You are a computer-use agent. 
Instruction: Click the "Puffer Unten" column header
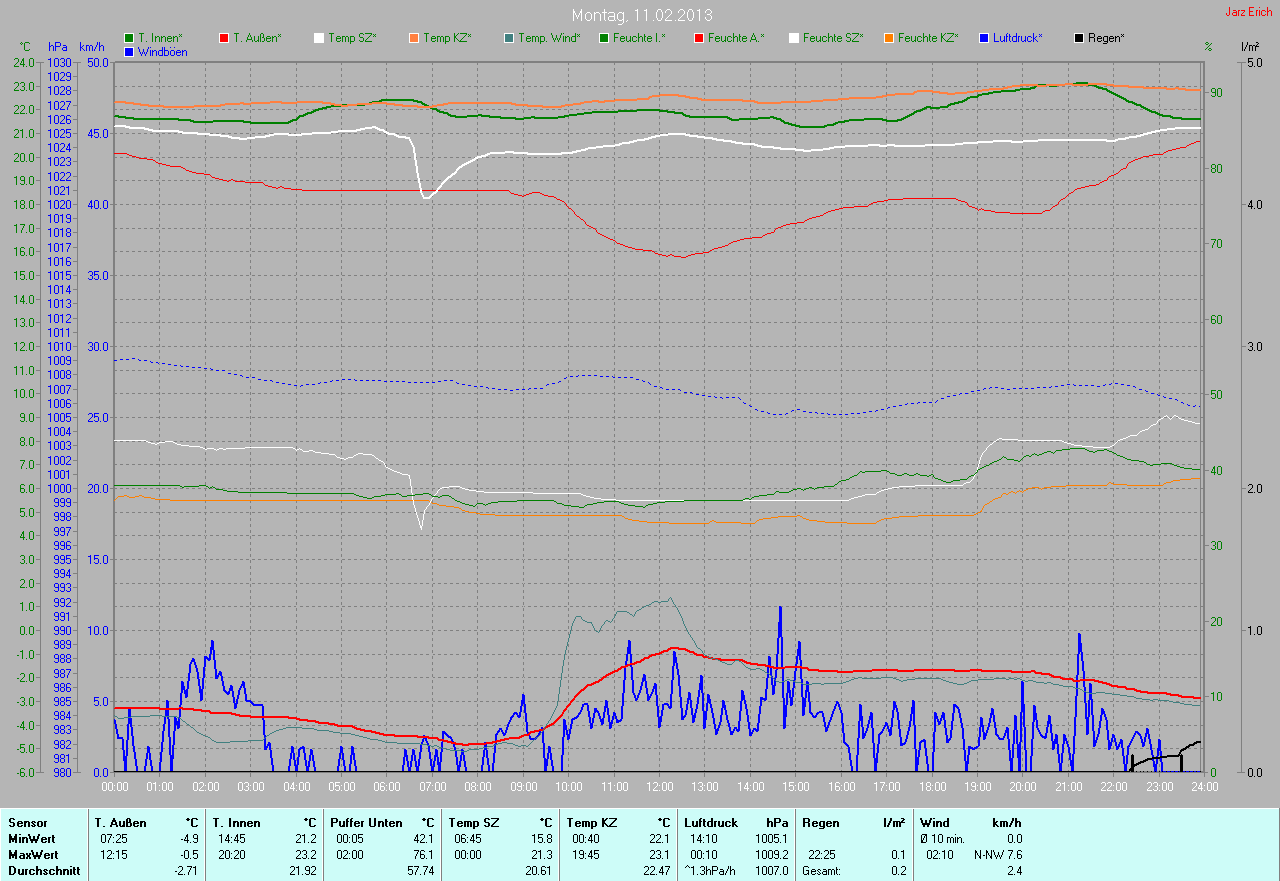tap(366, 823)
